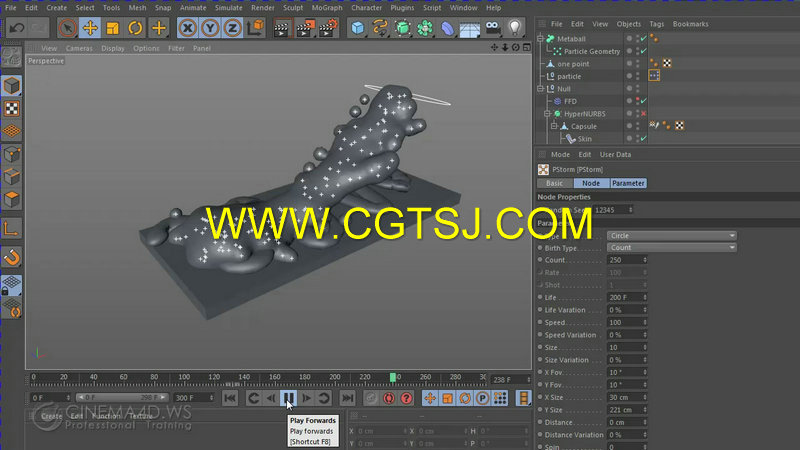The image size is (800, 450).
Task: Toggle Skin enable checkmark
Action: coord(644,138)
